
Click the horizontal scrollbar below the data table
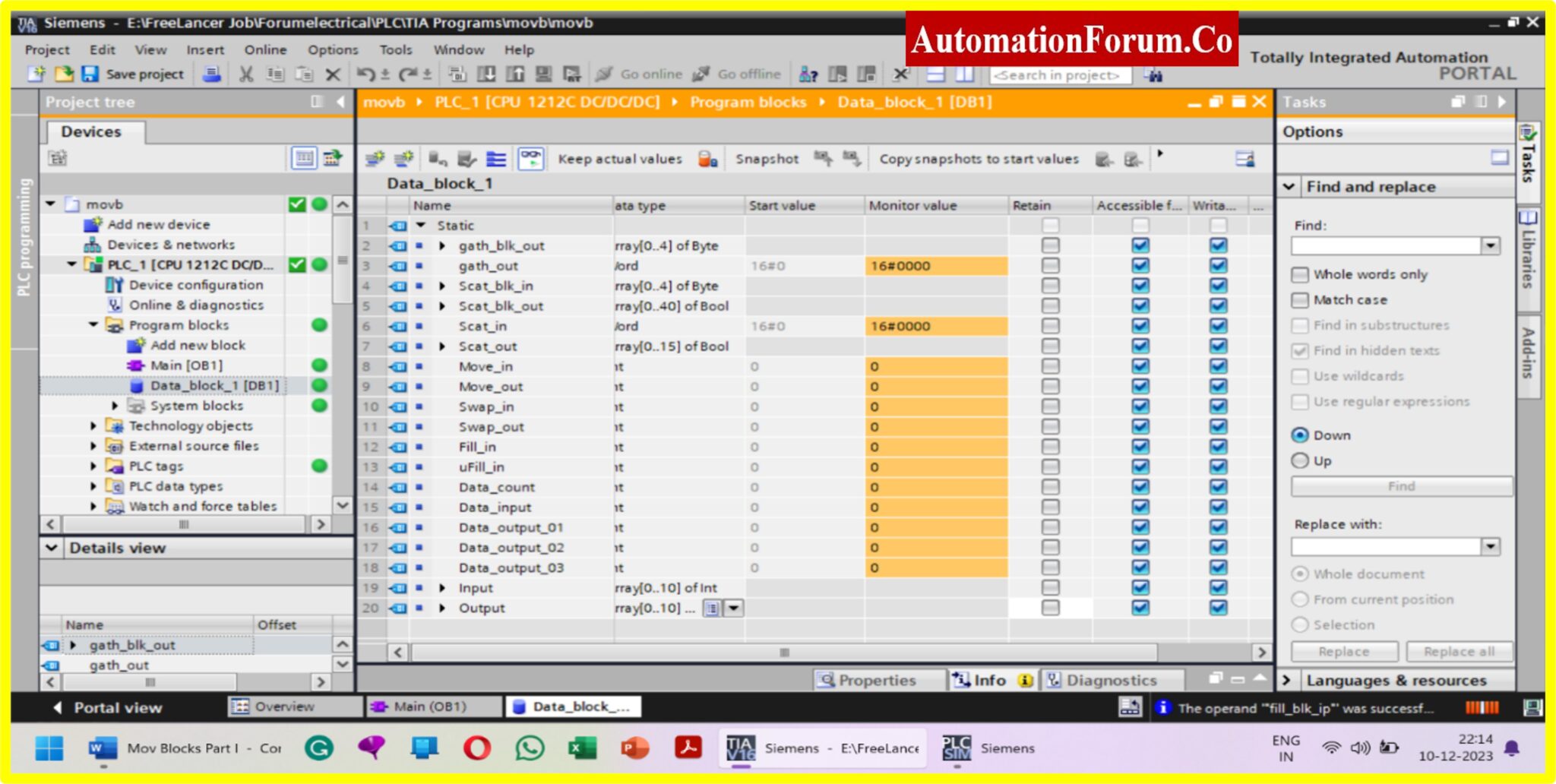click(783, 651)
